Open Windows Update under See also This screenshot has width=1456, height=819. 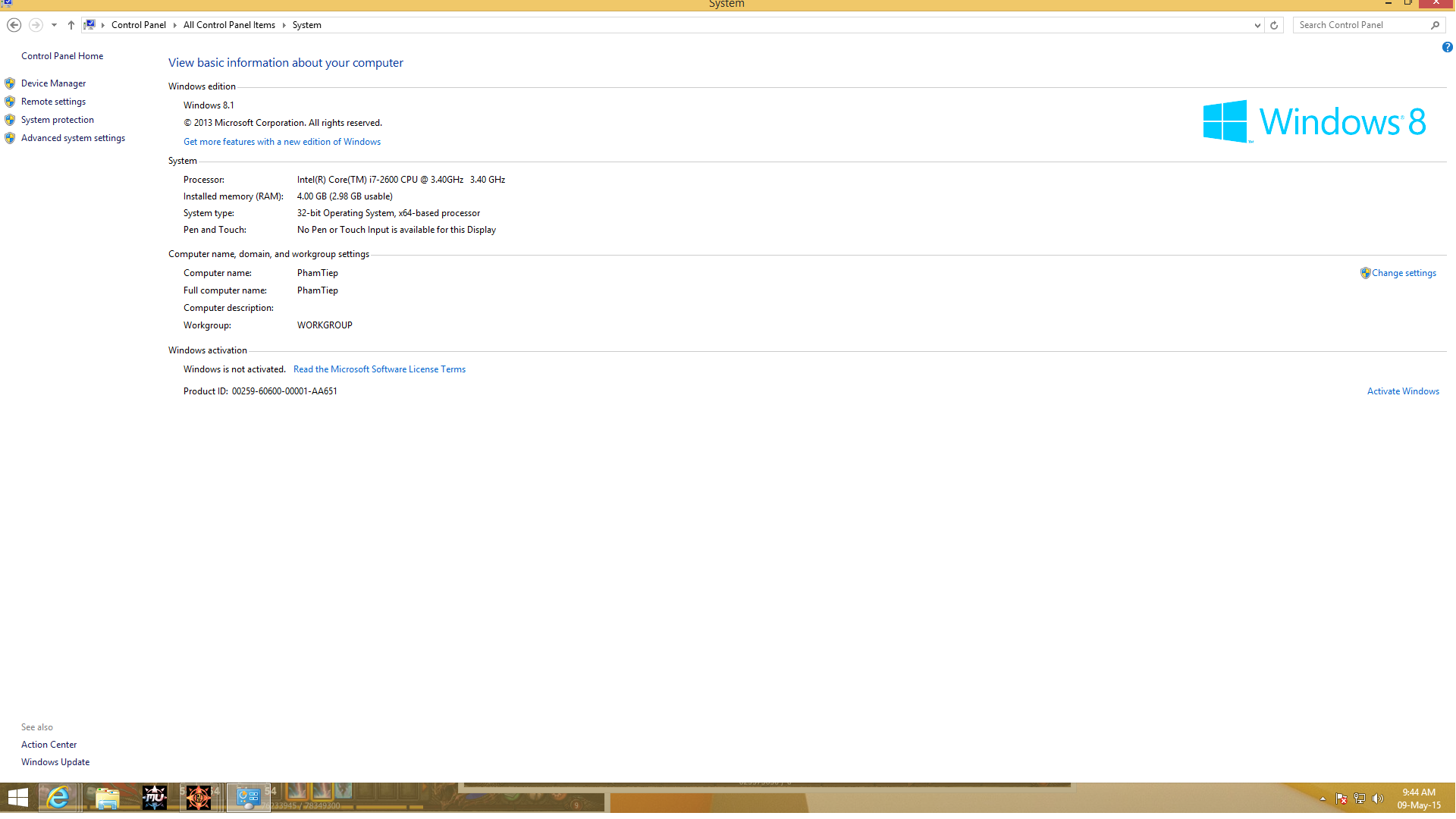55,762
